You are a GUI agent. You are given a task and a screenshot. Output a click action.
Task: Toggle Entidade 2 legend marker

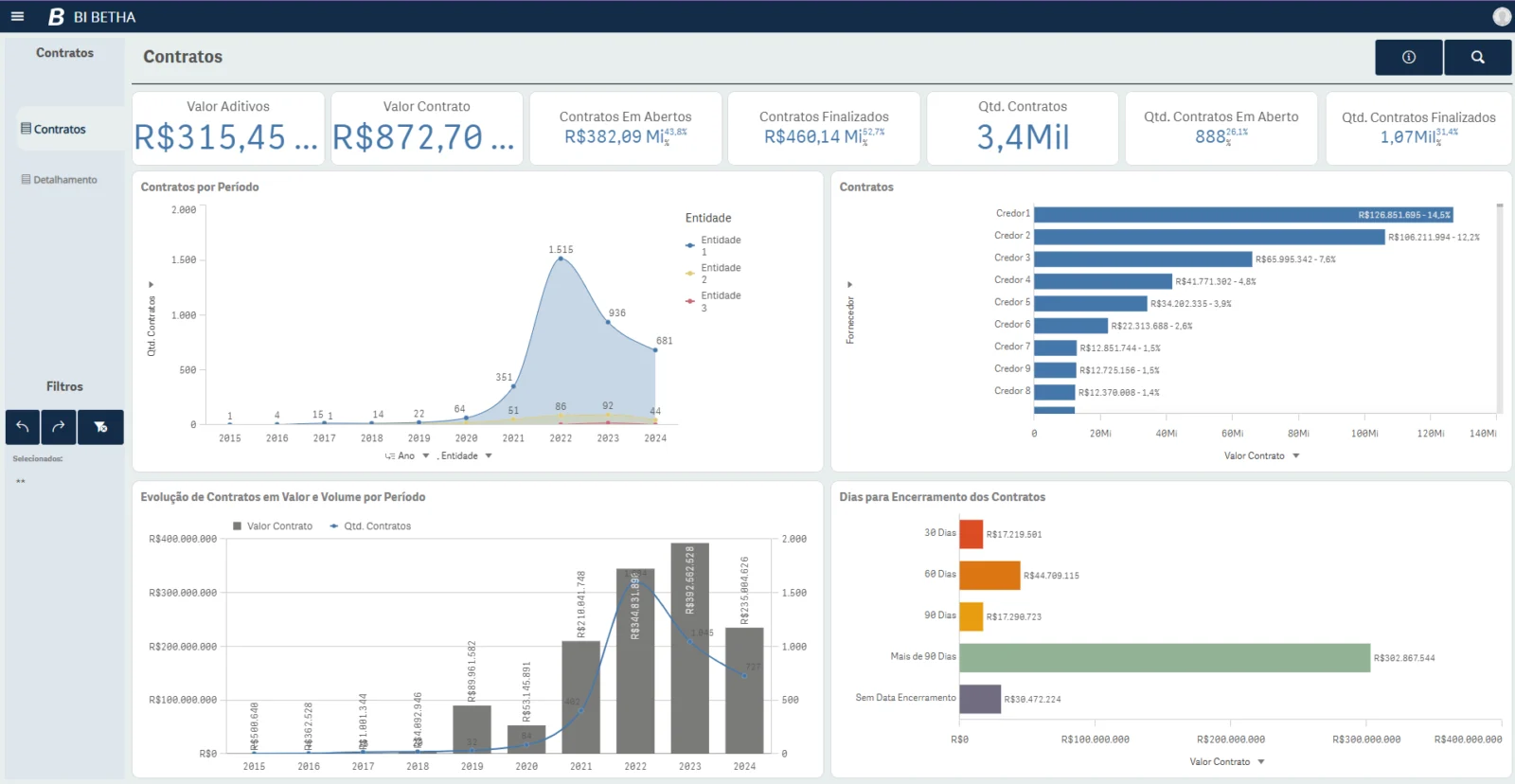click(x=690, y=273)
